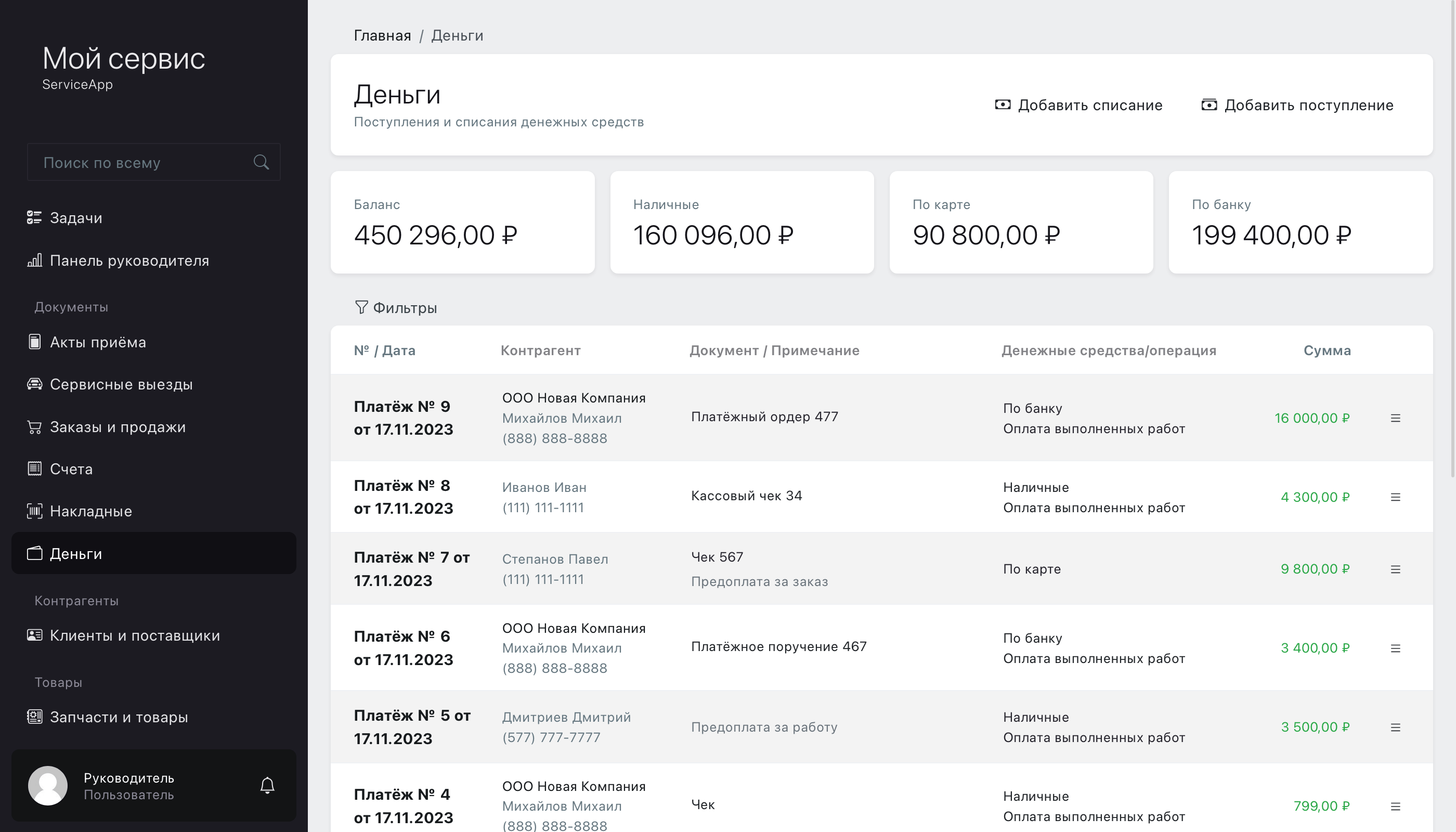
Task: Open Платёж № 8 от 17.11.2023
Action: click(404, 497)
